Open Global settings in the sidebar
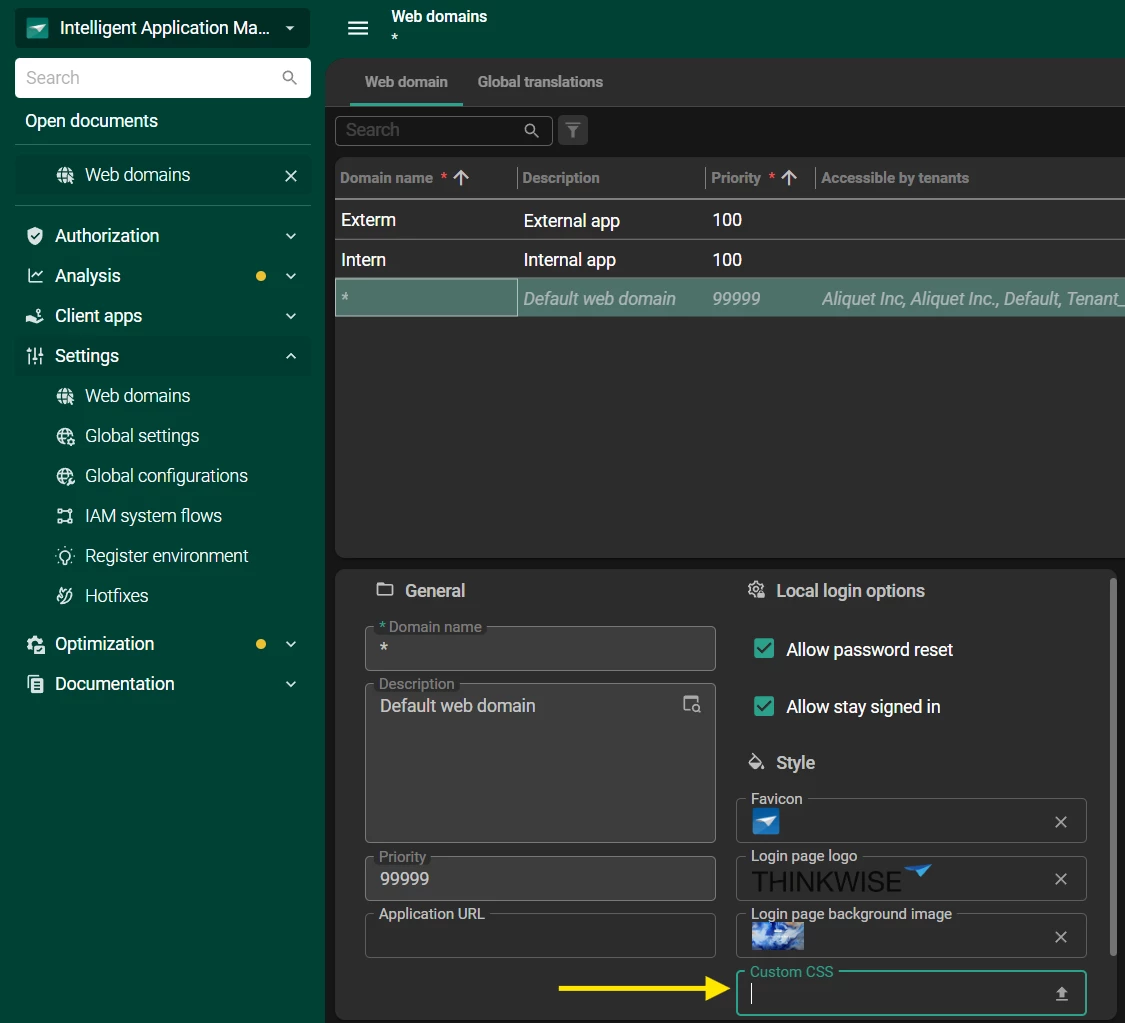This screenshot has height=1023, width=1125. (x=142, y=436)
